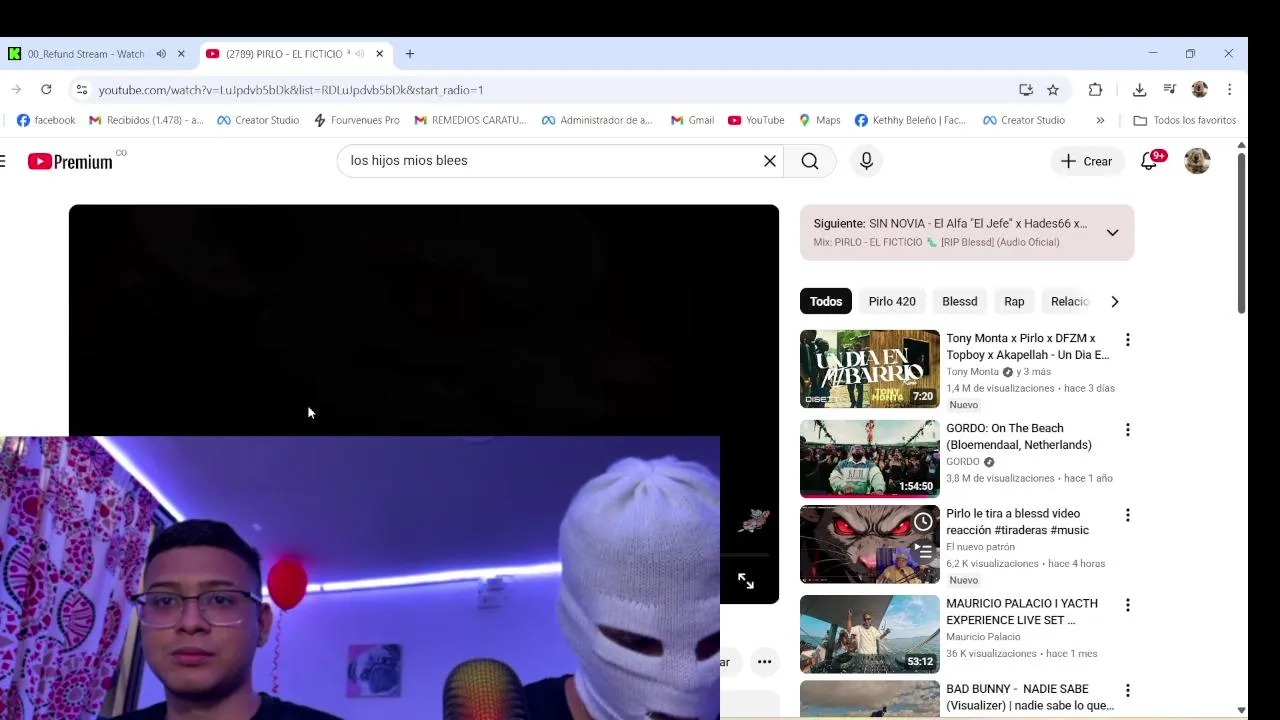Click the page vertical scrollbar thumb

pyautogui.click(x=1241, y=232)
